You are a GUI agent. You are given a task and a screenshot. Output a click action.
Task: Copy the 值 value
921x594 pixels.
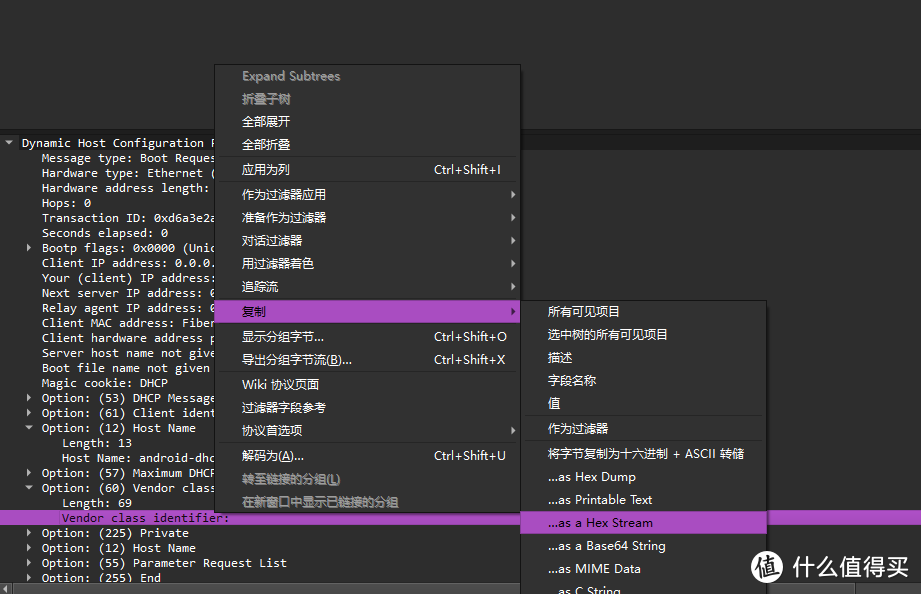coord(644,403)
